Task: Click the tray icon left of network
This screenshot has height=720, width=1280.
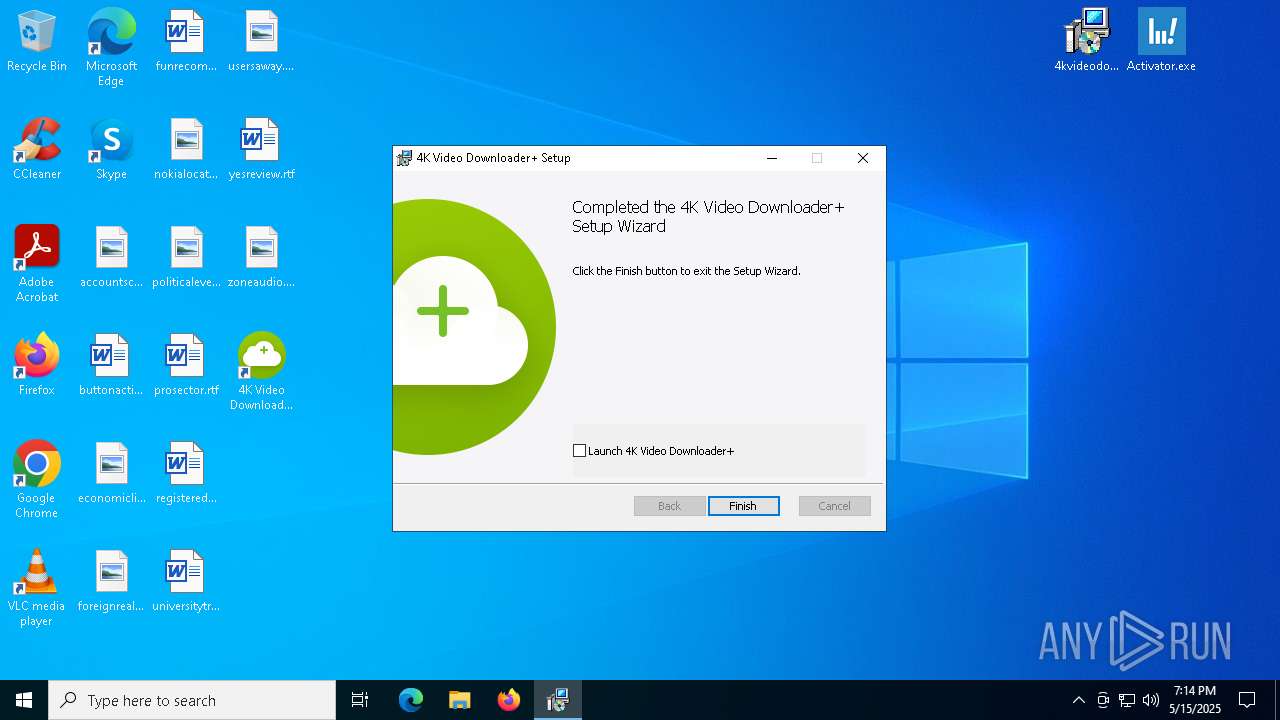Action: point(1103,700)
